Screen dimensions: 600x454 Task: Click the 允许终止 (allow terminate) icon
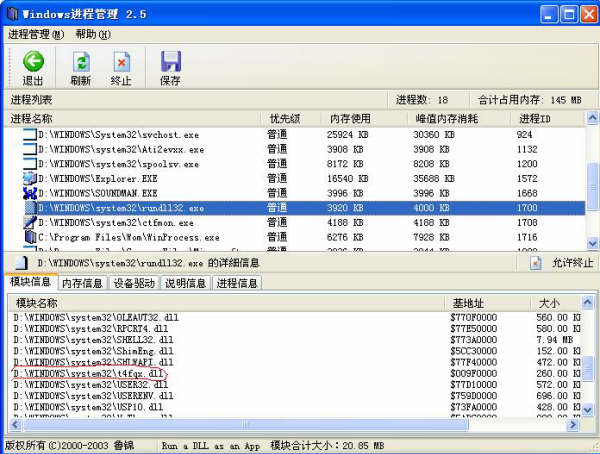coord(536,263)
